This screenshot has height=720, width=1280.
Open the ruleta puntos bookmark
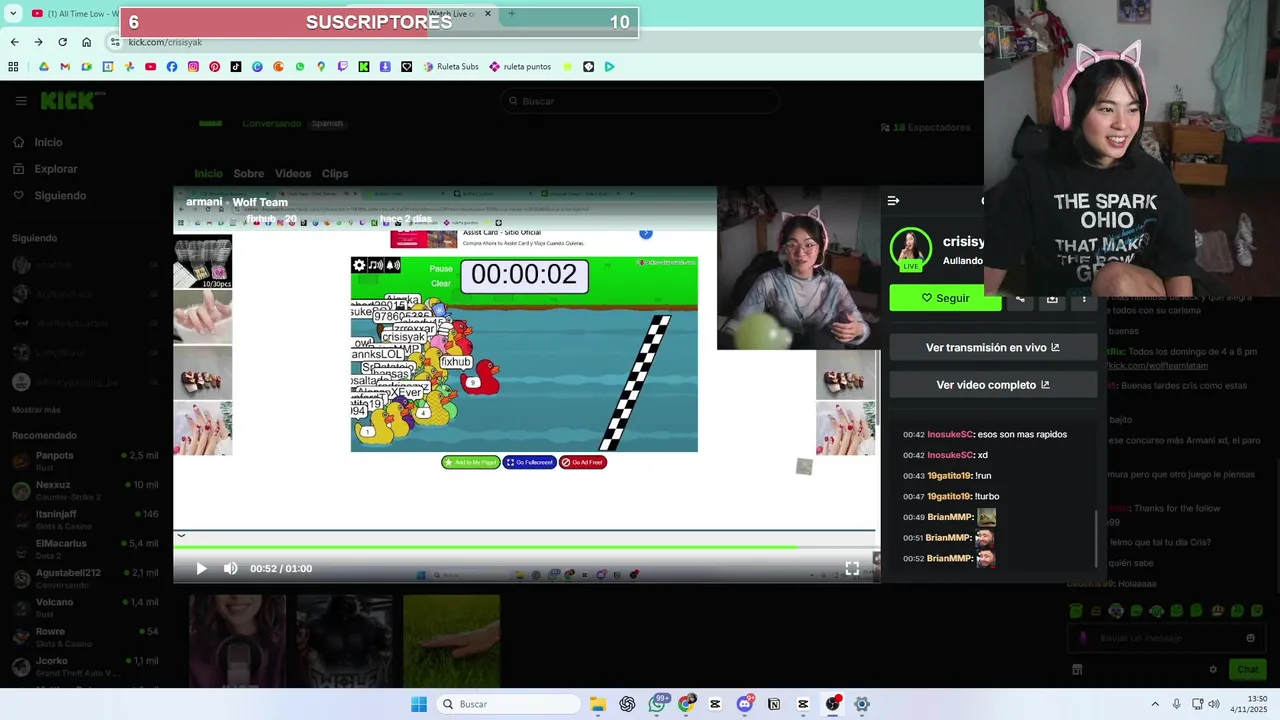click(520, 67)
